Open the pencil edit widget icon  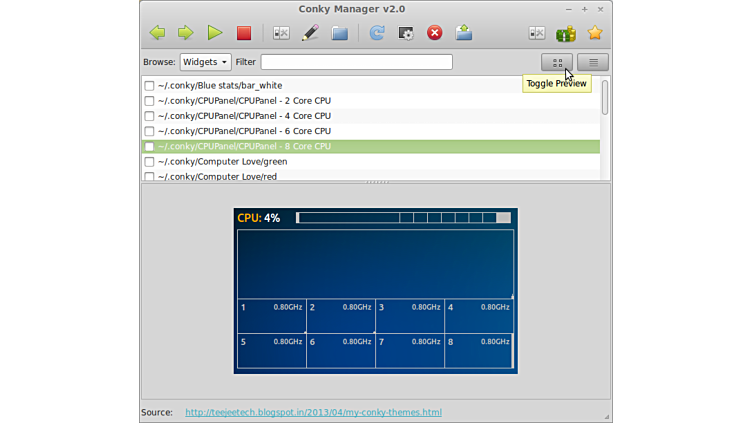tap(310, 33)
